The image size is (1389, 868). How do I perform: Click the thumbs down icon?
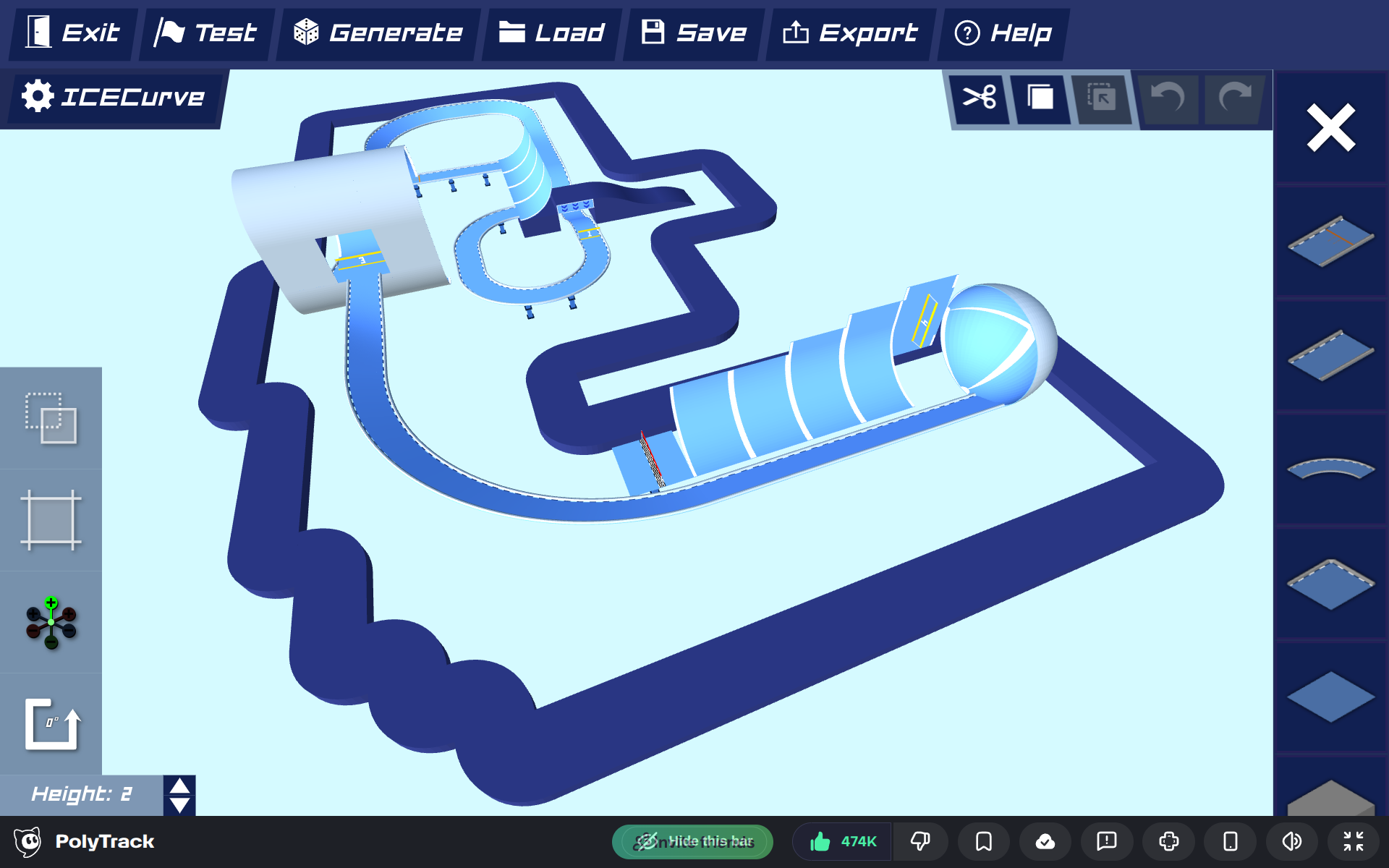tap(920, 842)
